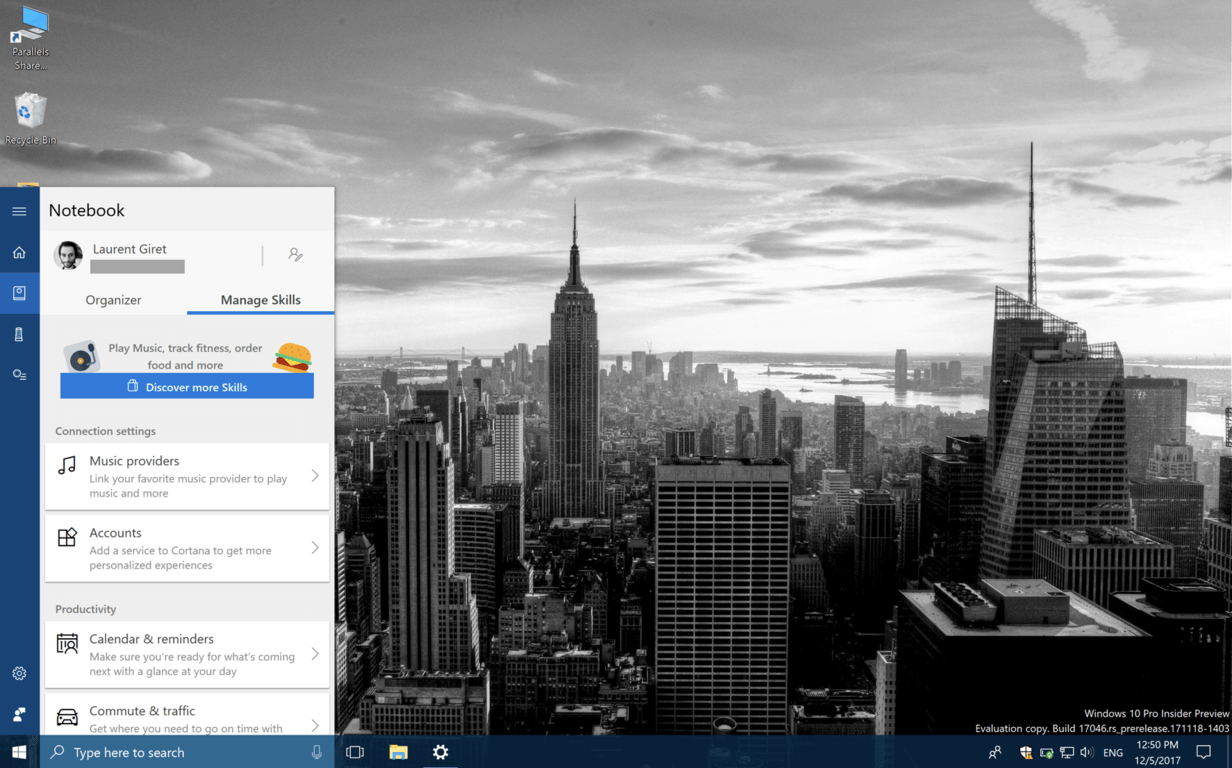This screenshot has height=768, width=1232.
Task: Open Task View from the taskbar
Action: 355,752
